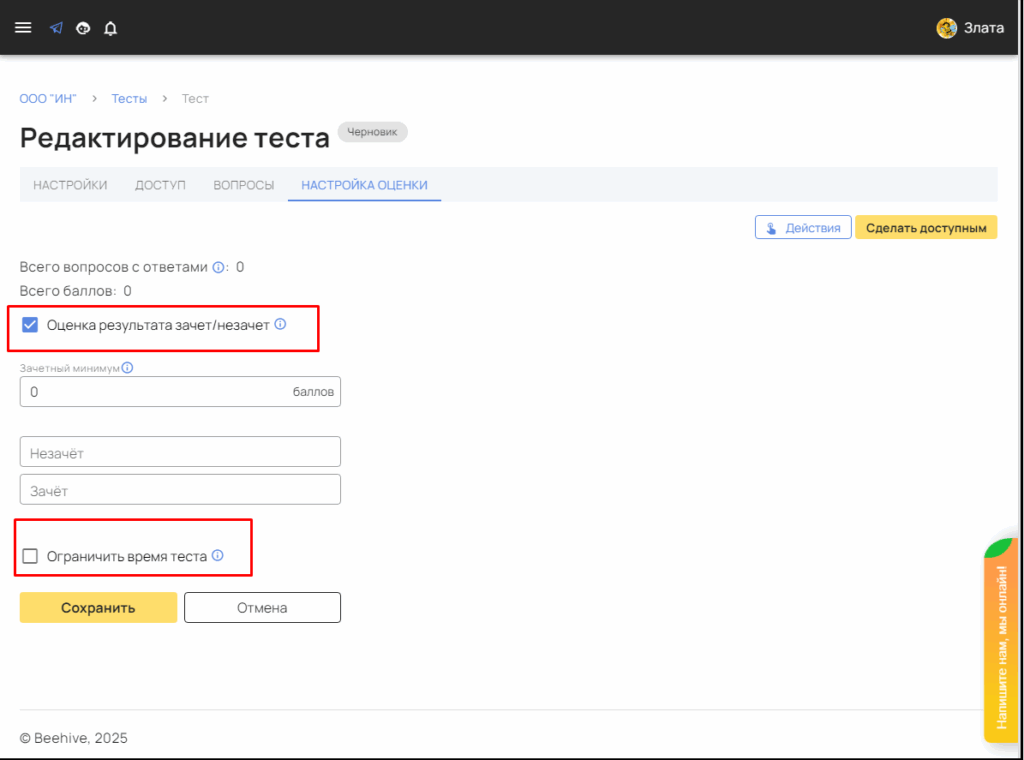Switch to the 'Настройки' tab
Screen dimensions: 1024x760
tap(70, 185)
